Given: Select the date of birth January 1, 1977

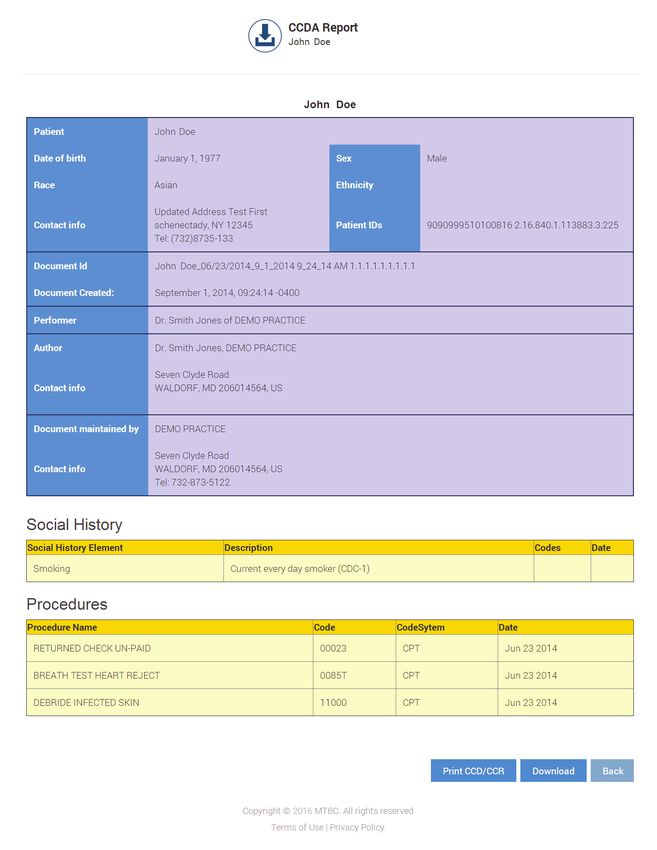Looking at the screenshot, I should (187, 158).
